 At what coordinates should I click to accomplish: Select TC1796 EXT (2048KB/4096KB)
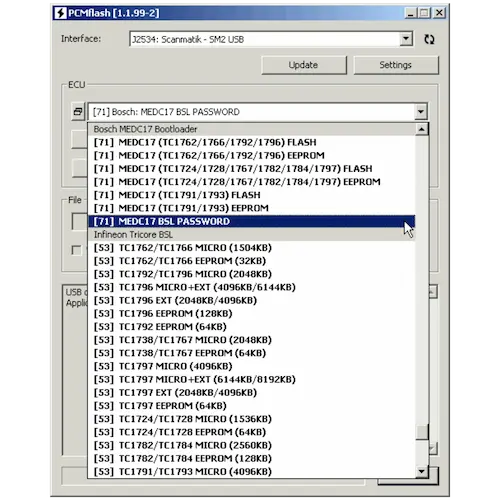point(251,300)
